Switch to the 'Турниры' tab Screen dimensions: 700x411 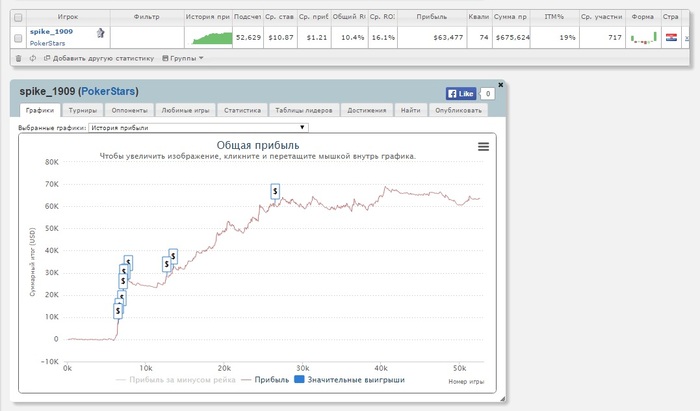pos(83,110)
